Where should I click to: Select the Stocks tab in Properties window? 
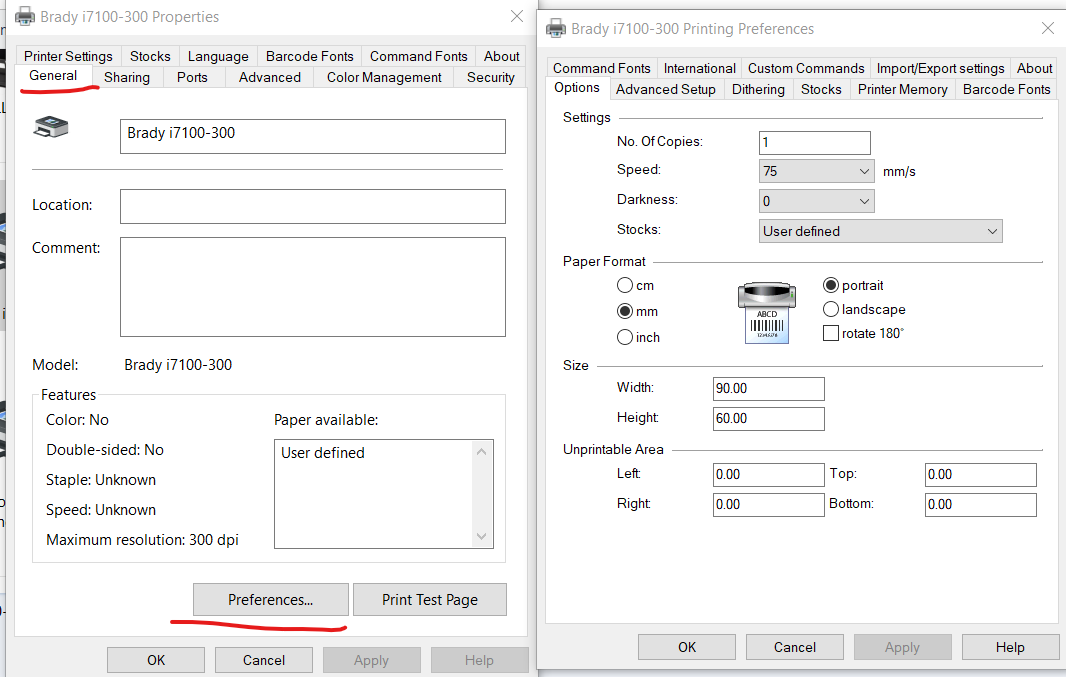pyautogui.click(x=150, y=56)
